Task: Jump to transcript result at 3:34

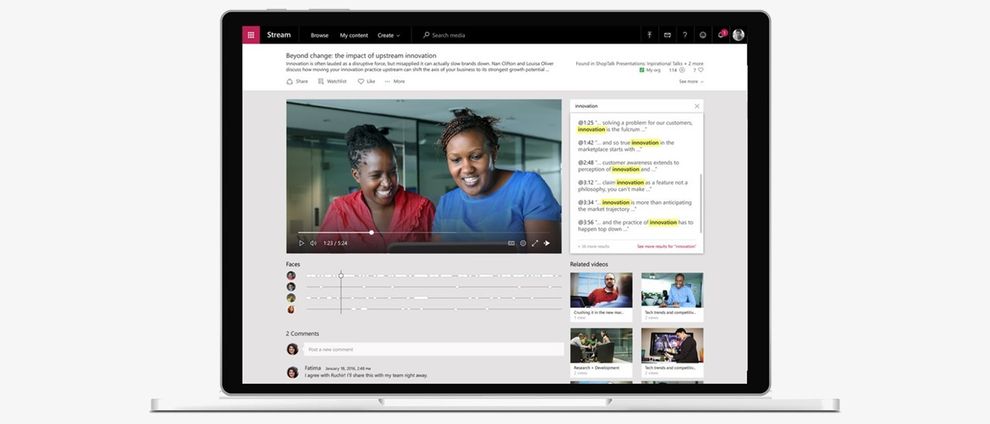Action: point(635,206)
